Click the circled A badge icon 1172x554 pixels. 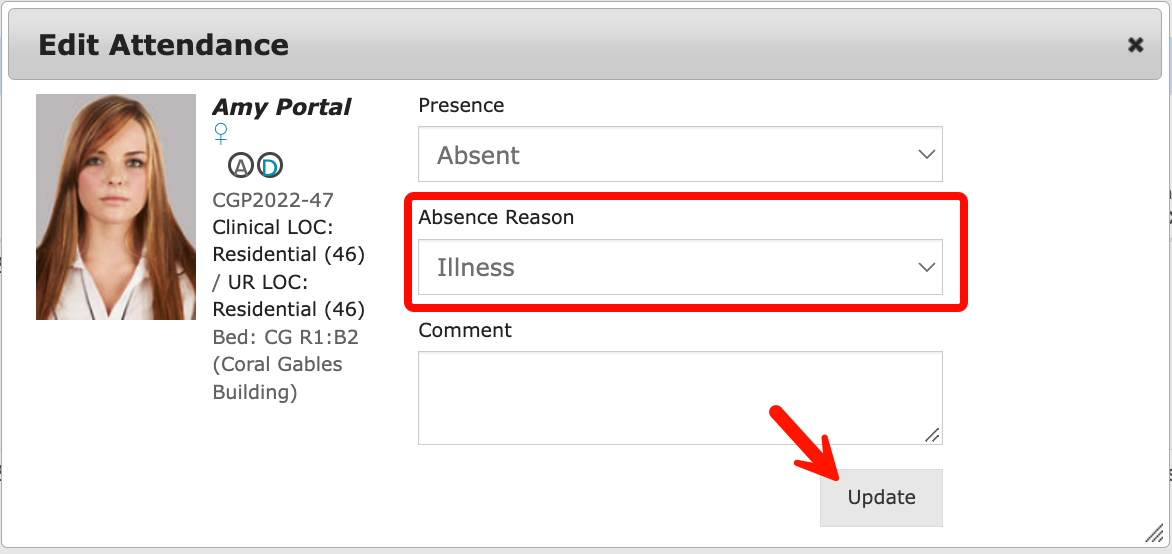coord(241,166)
